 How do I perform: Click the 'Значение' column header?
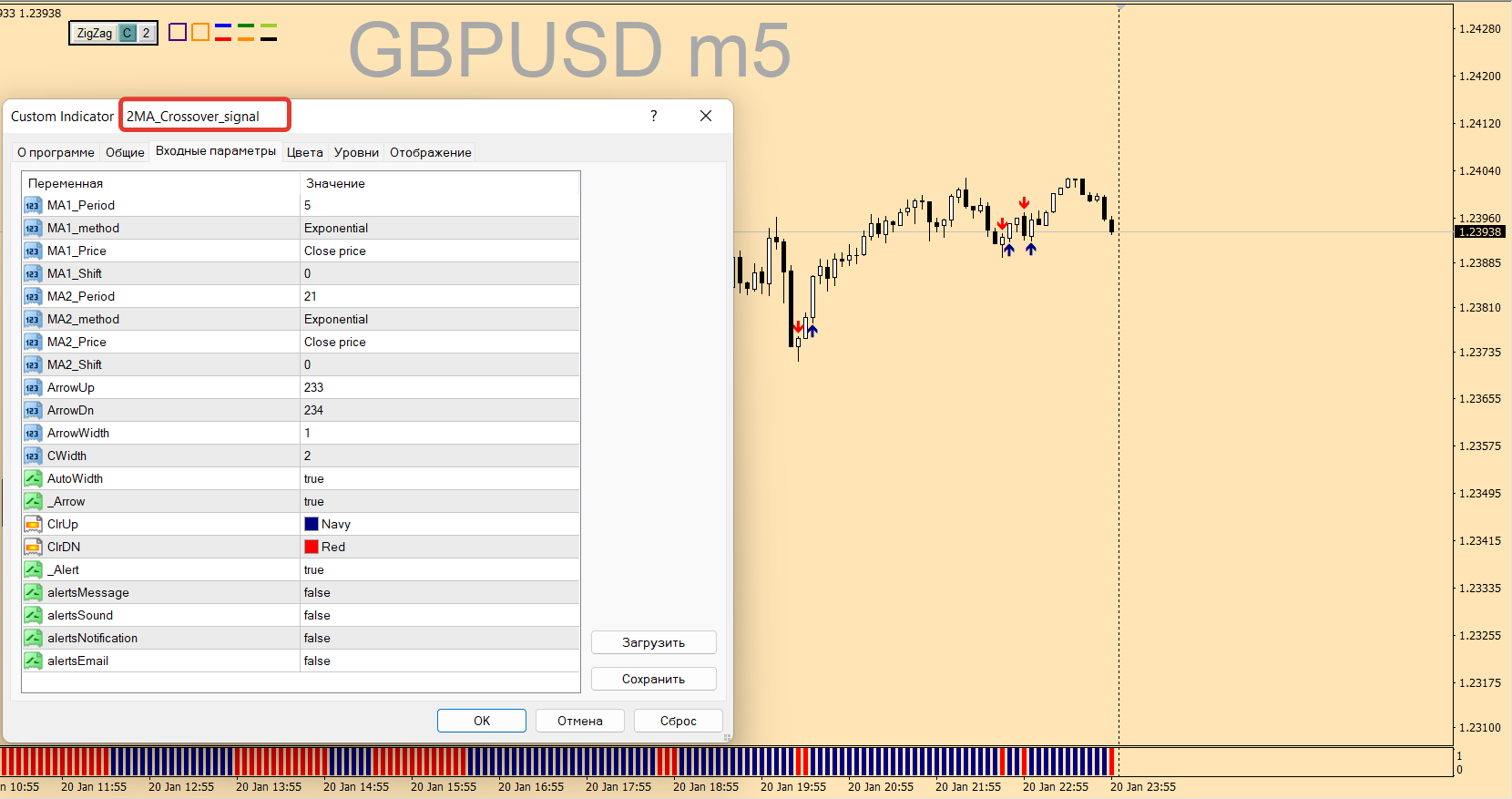point(440,183)
